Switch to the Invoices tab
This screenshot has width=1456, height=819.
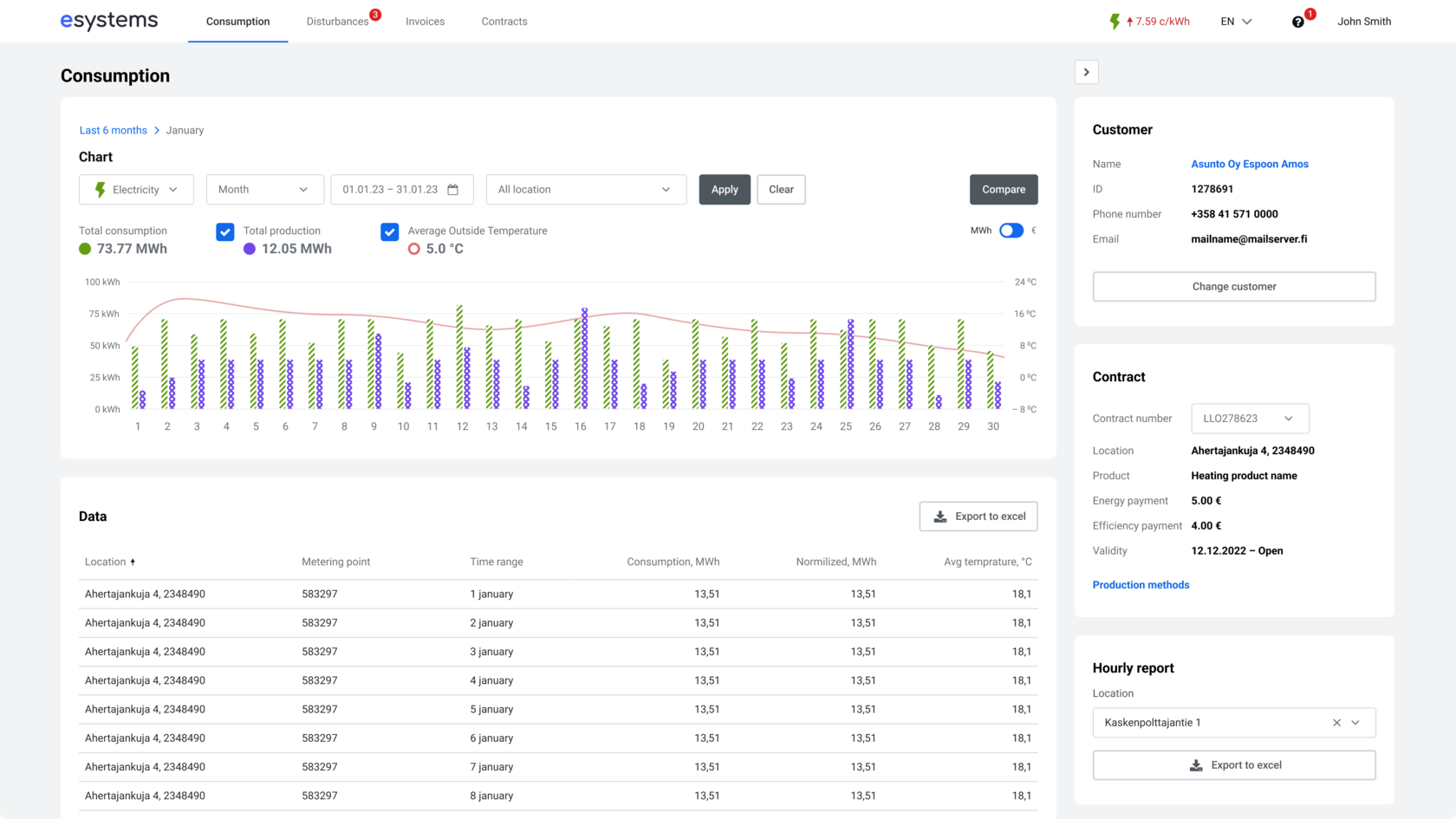[425, 22]
